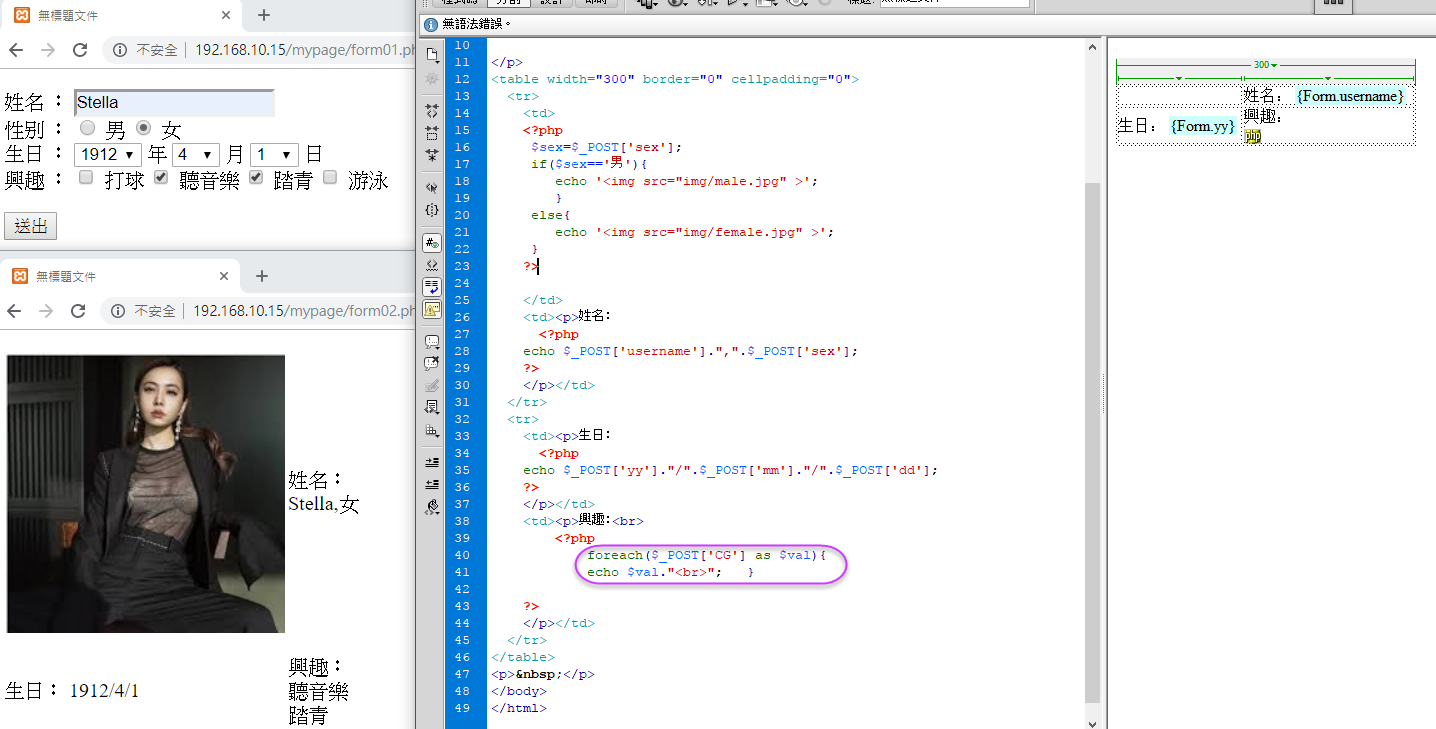
Task: Open a new tab in the upper browser
Action: point(264,15)
